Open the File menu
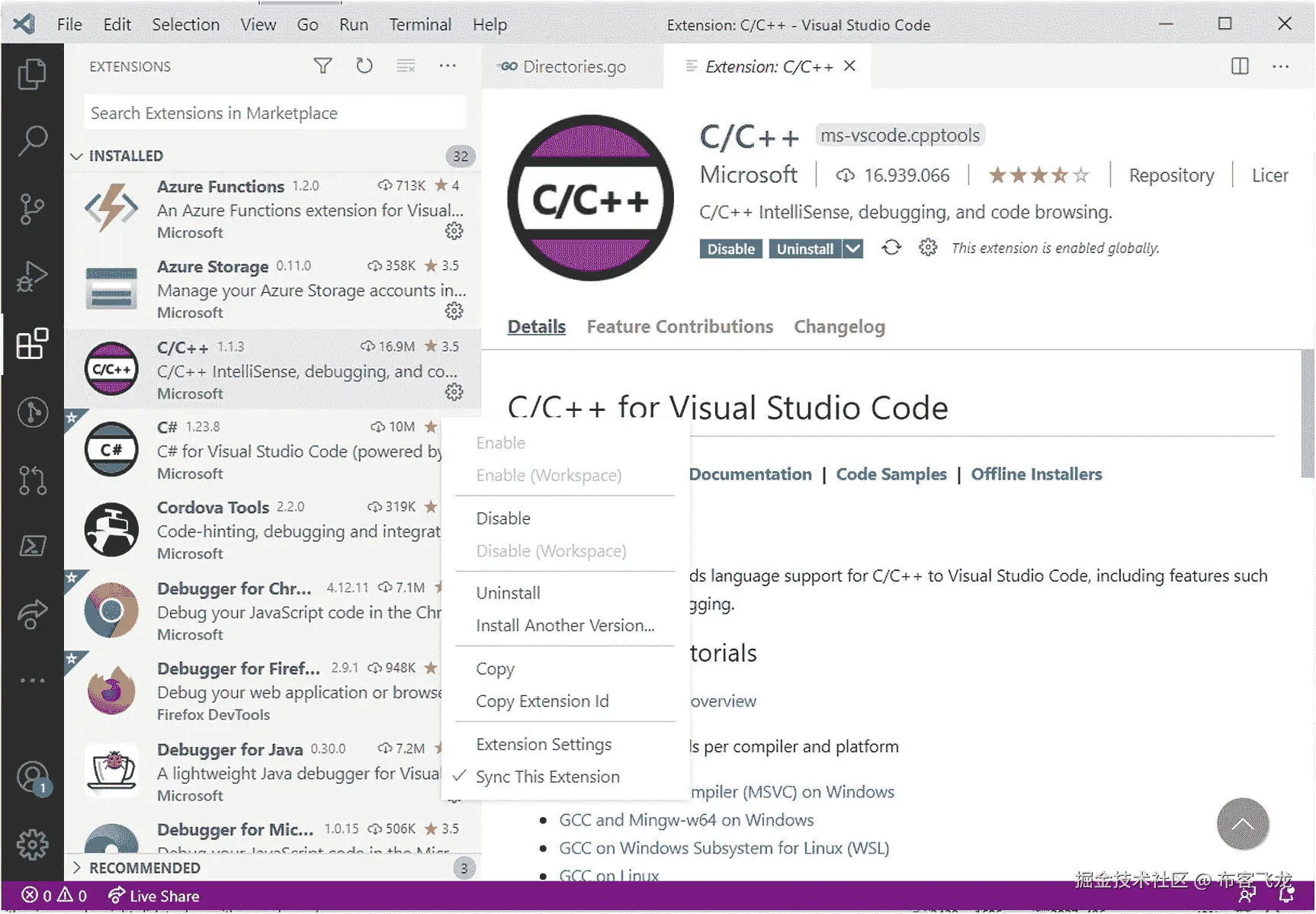Image resolution: width=1316 pixels, height=914 pixels. [69, 24]
